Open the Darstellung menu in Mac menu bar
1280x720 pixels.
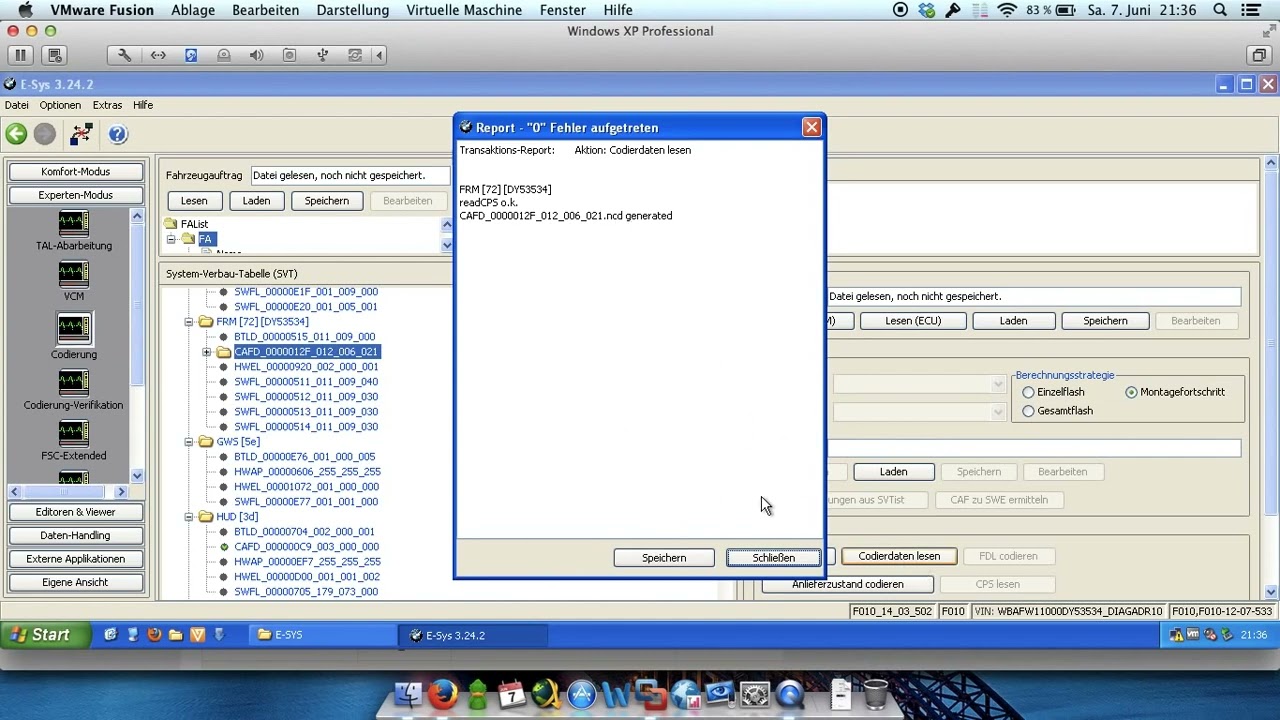pyautogui.click(x=353, y=10)
